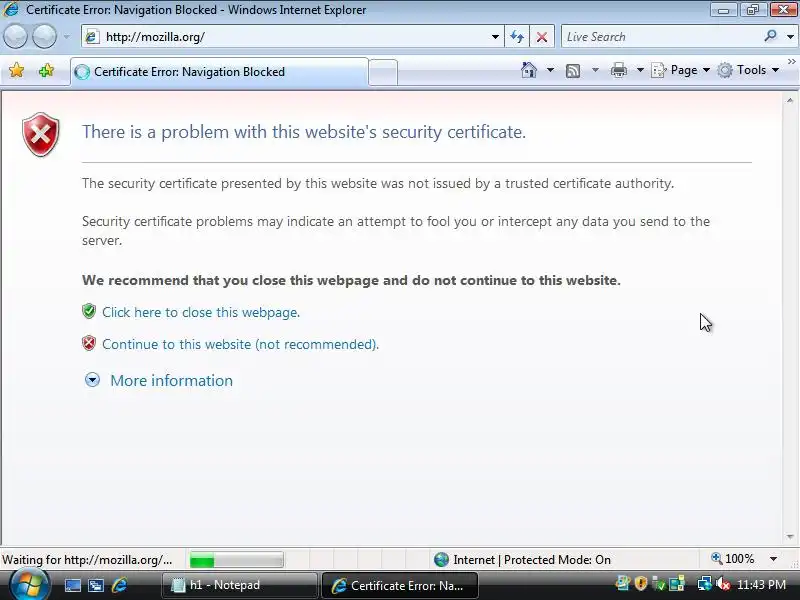Click Certificate Error taskbar button
800x600 pixels.
coord(399,585)
